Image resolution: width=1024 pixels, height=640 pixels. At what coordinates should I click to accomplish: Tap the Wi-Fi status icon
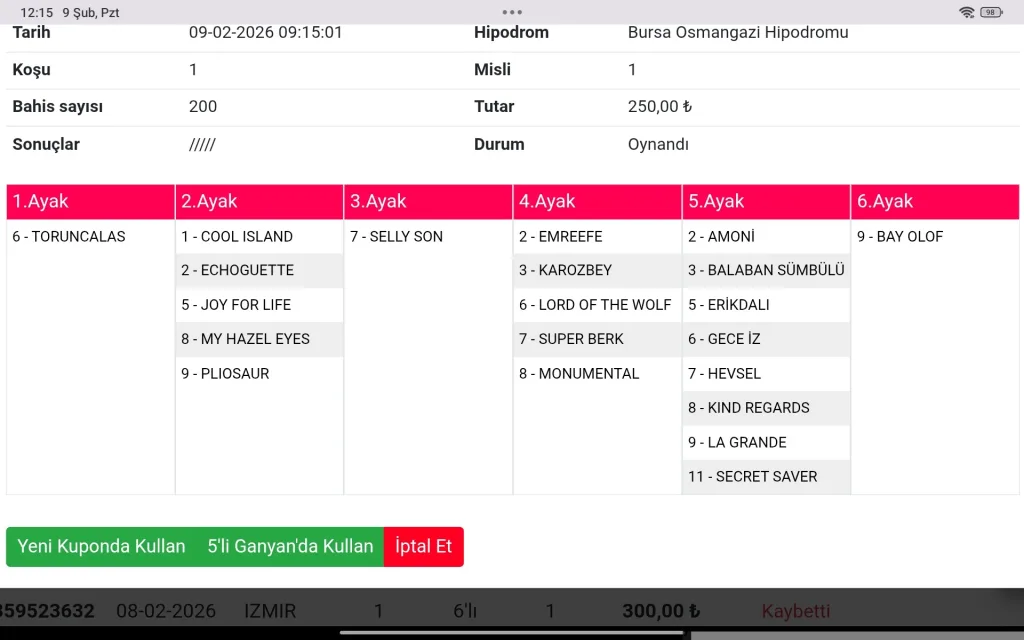pos(966,12)
